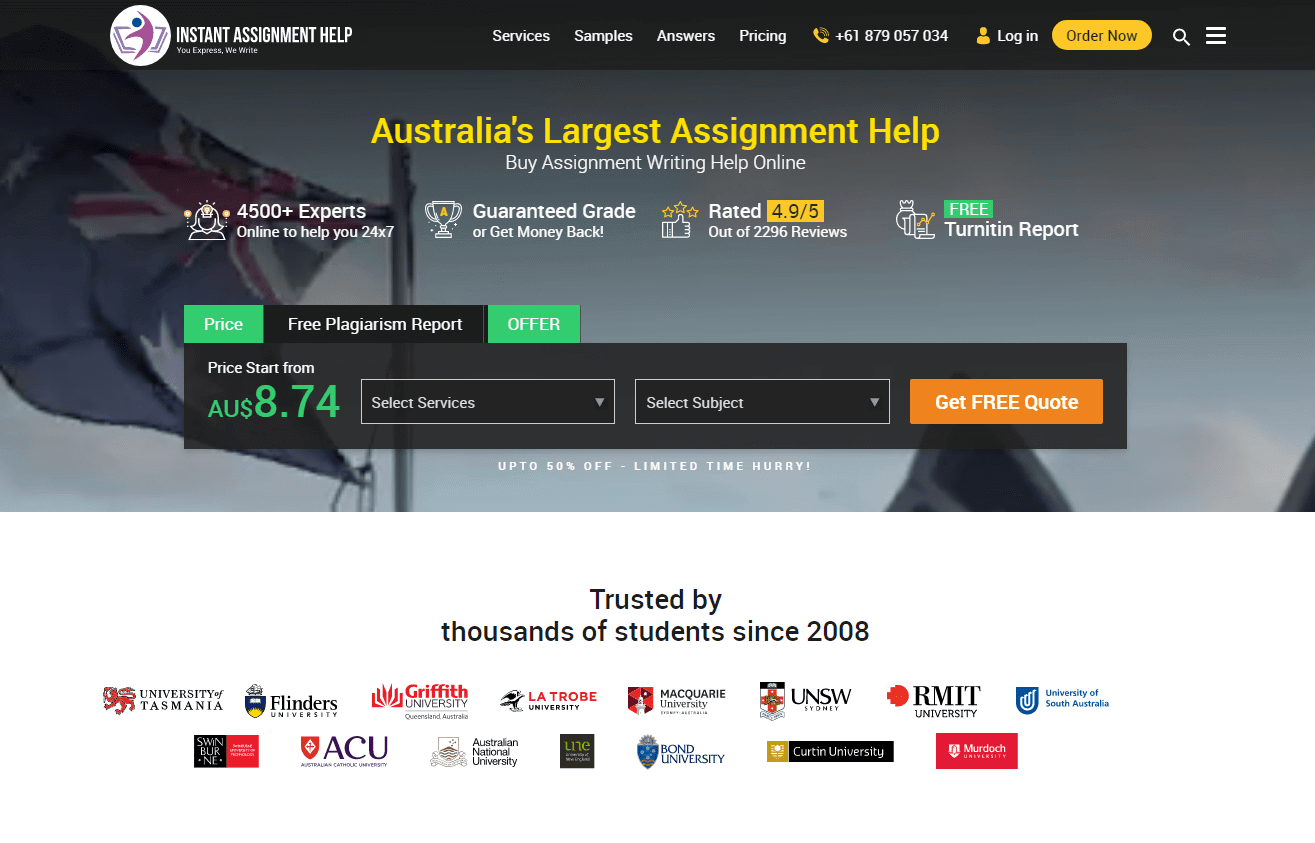
Task: Click 'or Get Money Back!' text
Action: [x=538, y=232]
